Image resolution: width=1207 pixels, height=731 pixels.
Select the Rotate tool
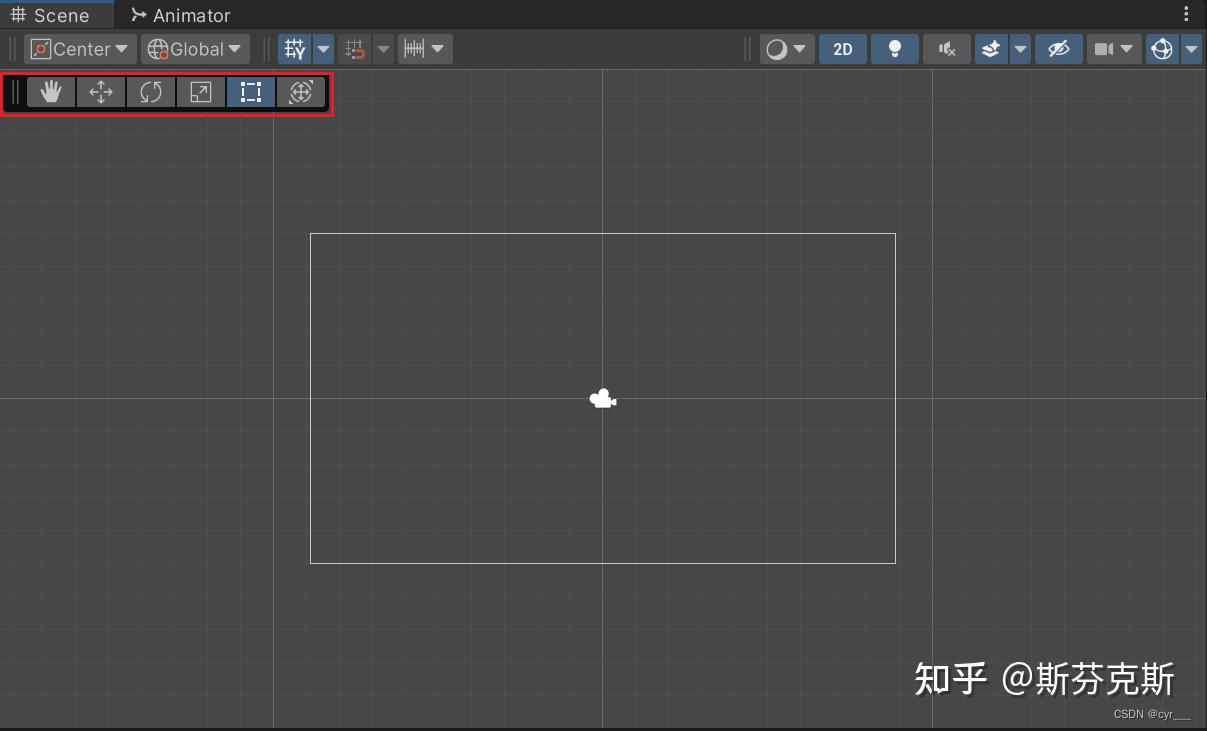click(151, 93)
